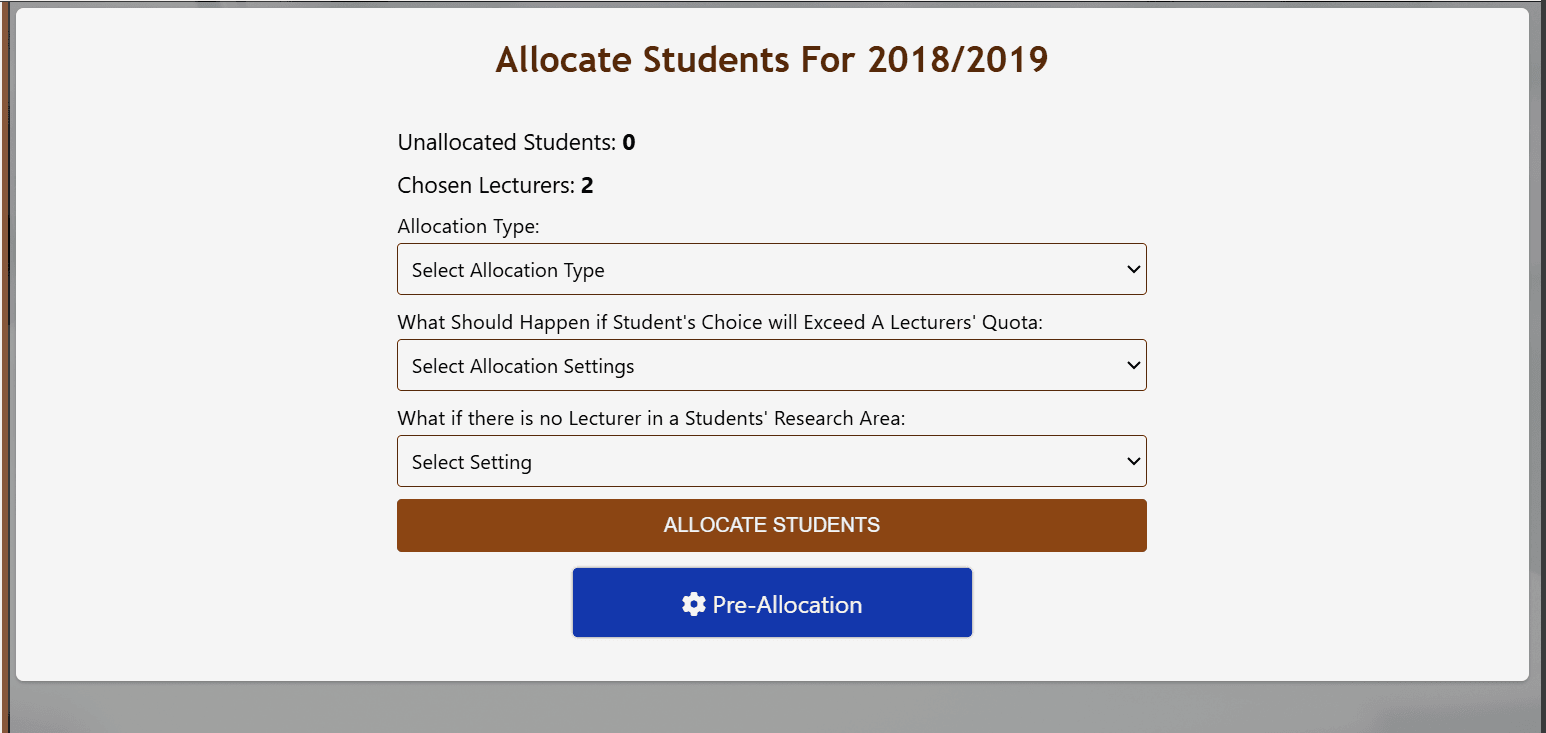Click the Unallocated Students count value 0

pyautogui.click(x=629, y=143)
